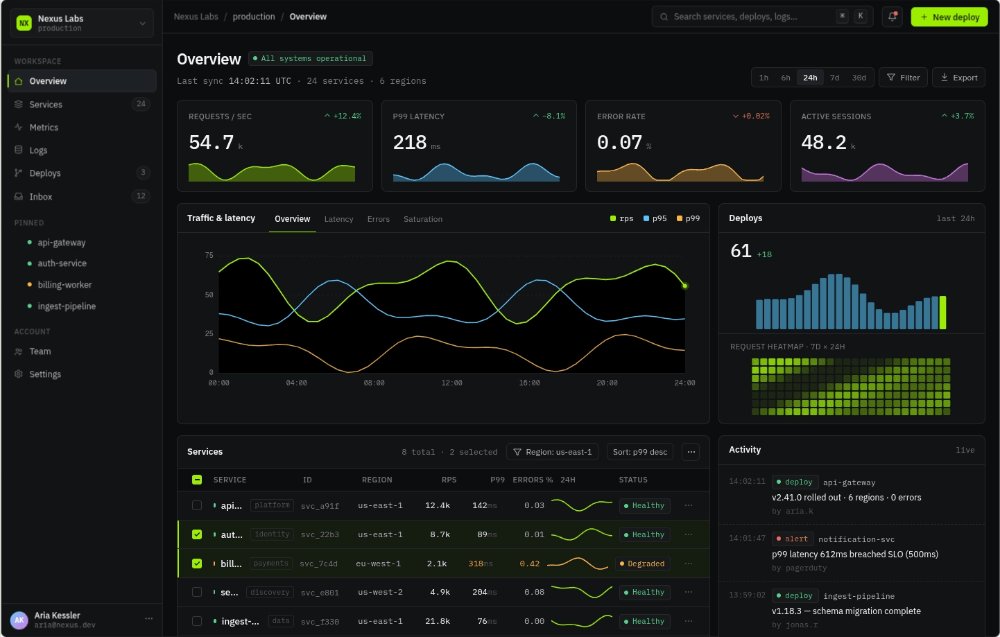The height and width of the screenshot is (637, 1000).
Task: Select the 7d time range
Action: pyautogui.click(x=834, y=78)
